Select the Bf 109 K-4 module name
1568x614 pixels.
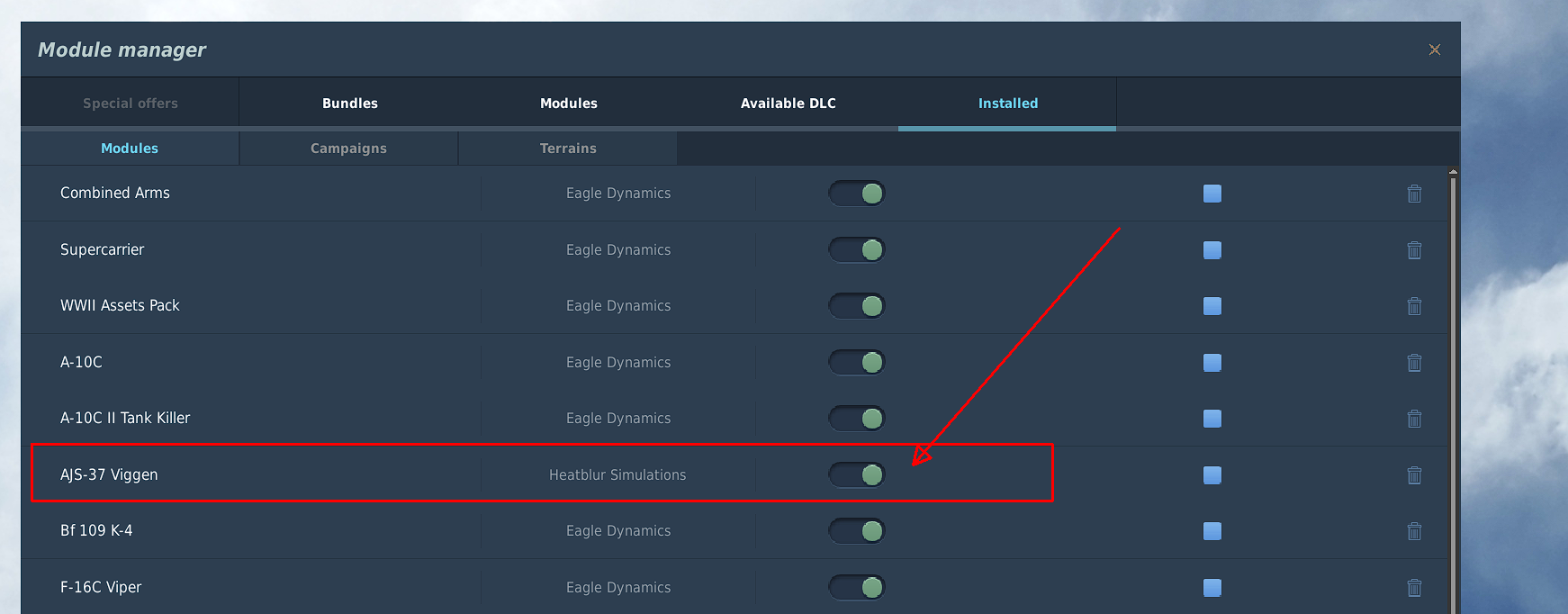point(96,530)
